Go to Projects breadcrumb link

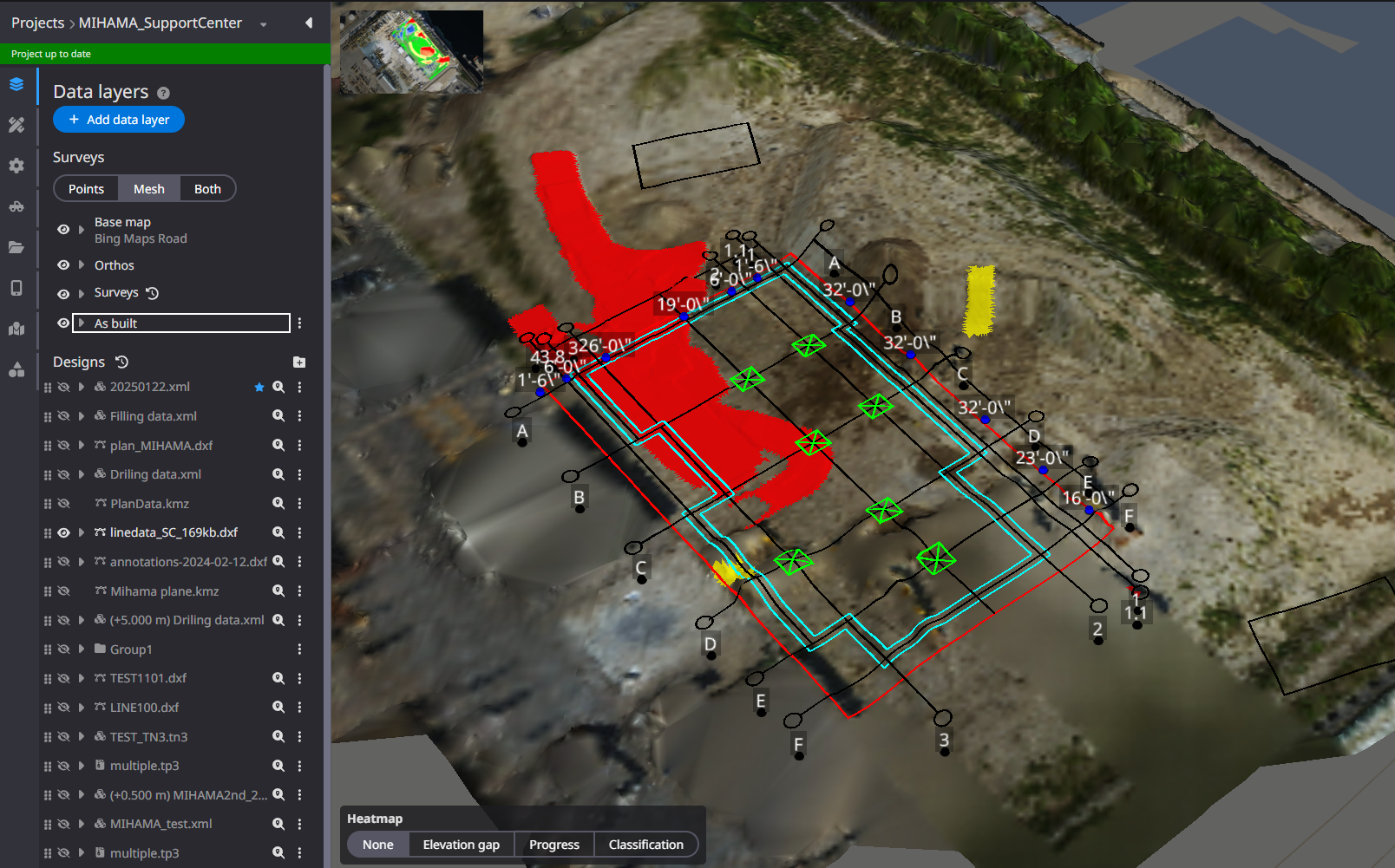[37, 23]
